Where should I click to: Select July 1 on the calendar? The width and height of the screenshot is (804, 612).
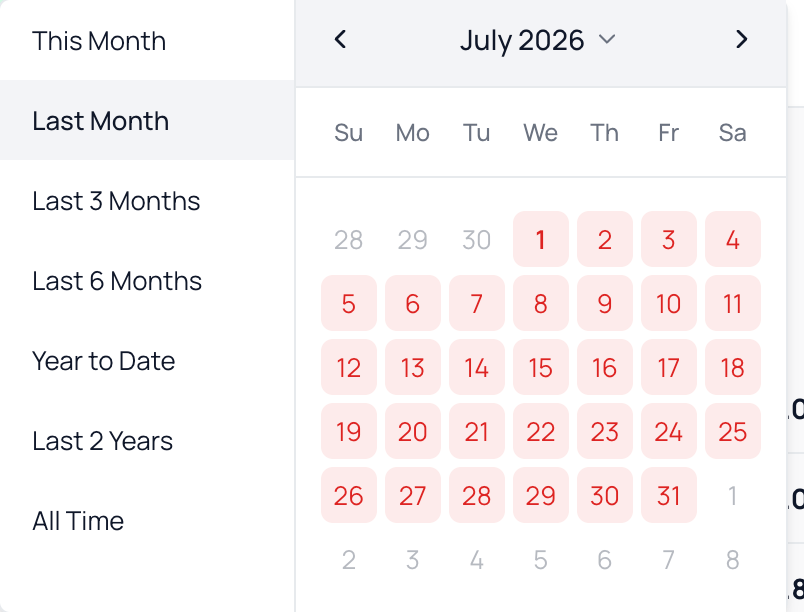540,239
